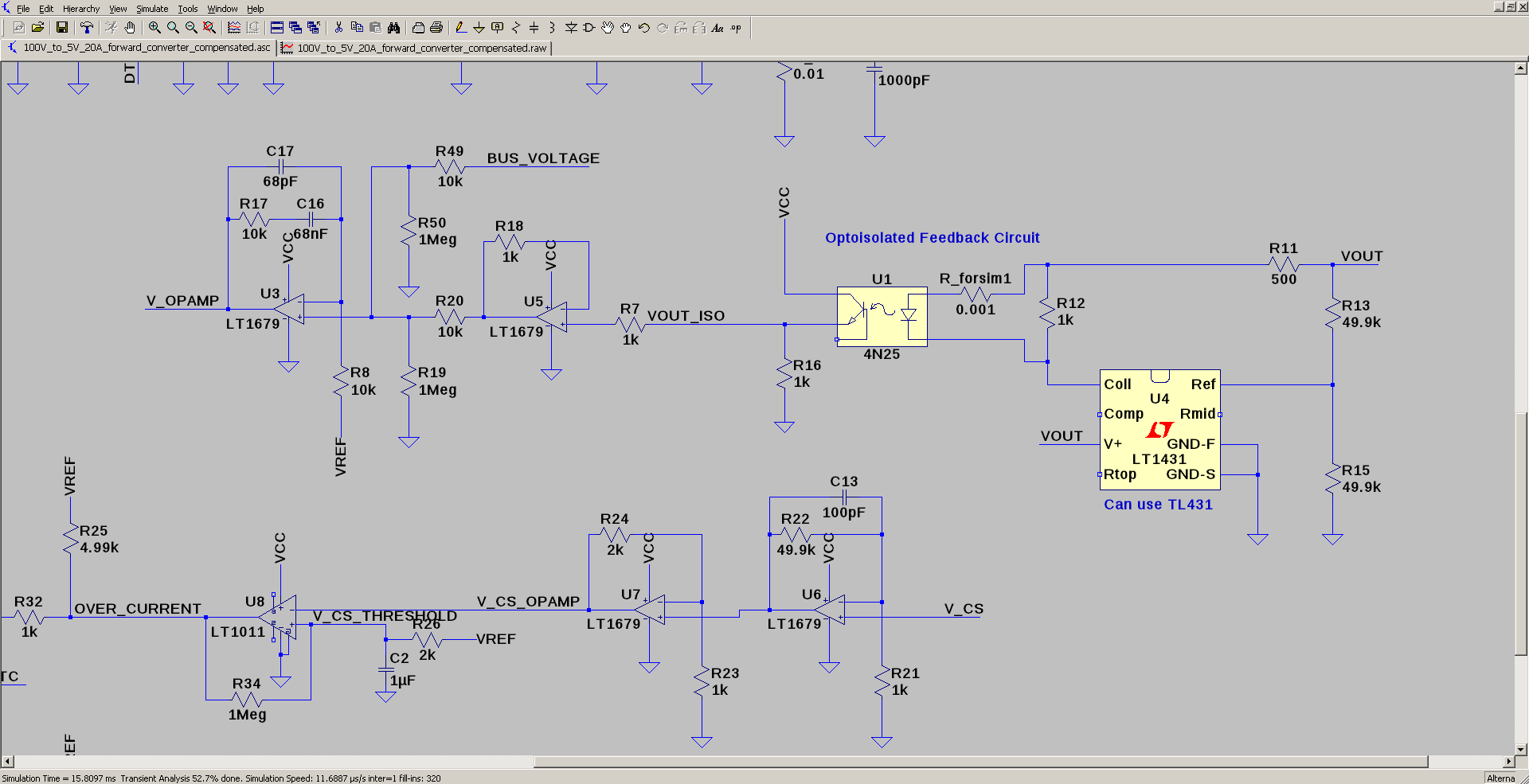The image size is (1529, 784).
Task: Open a file with the folder icon
Action: point(37,28)
